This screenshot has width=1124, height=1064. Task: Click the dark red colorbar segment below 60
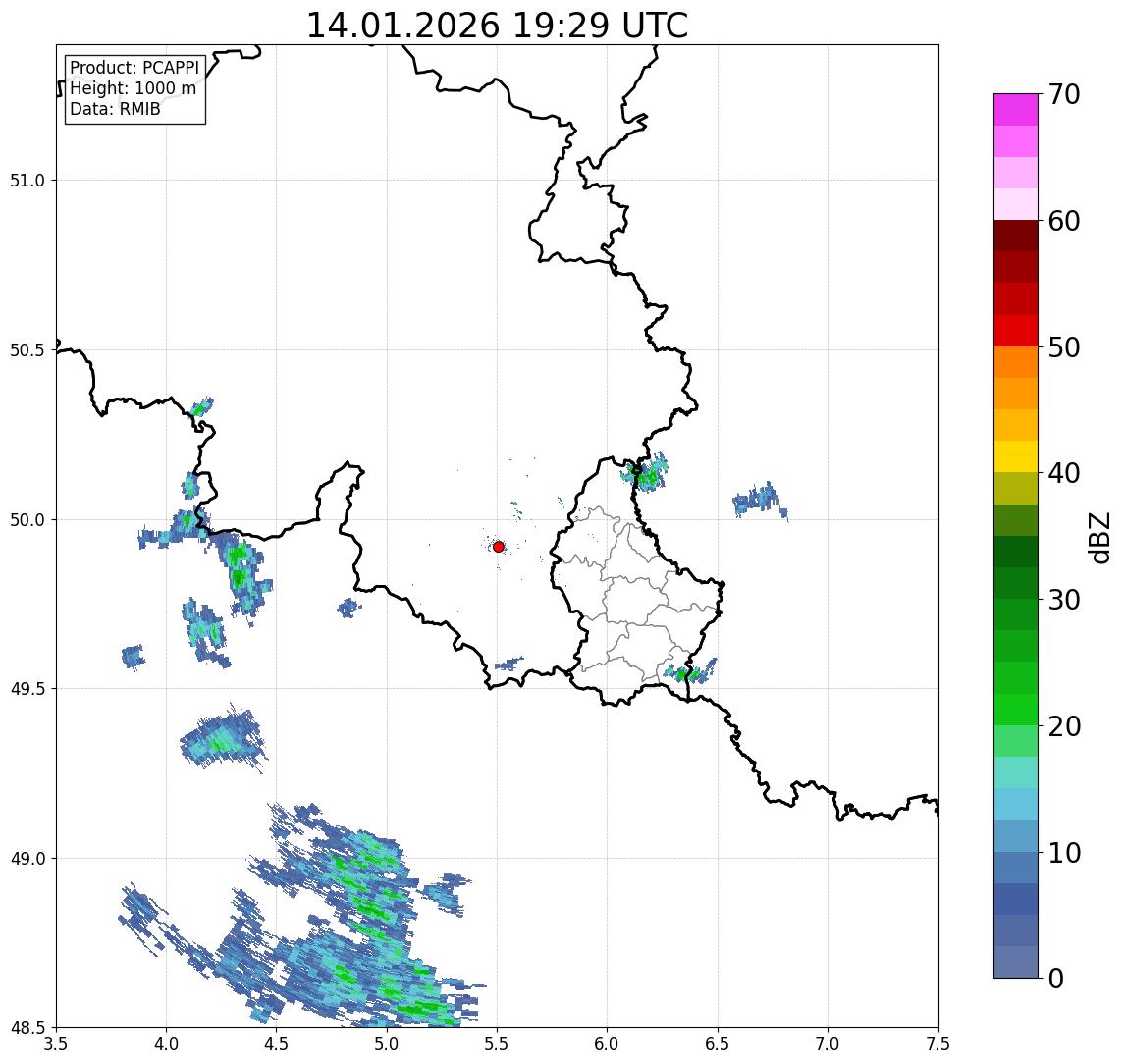tap(1016, 236)
